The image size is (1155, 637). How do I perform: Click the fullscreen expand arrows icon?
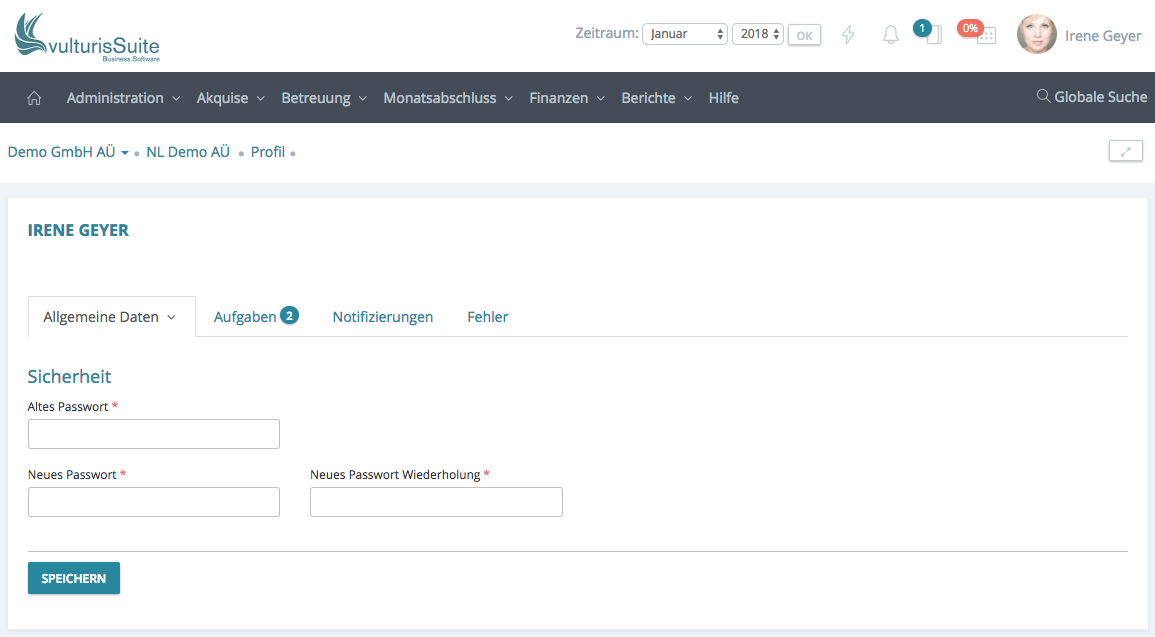point(1125,152)
